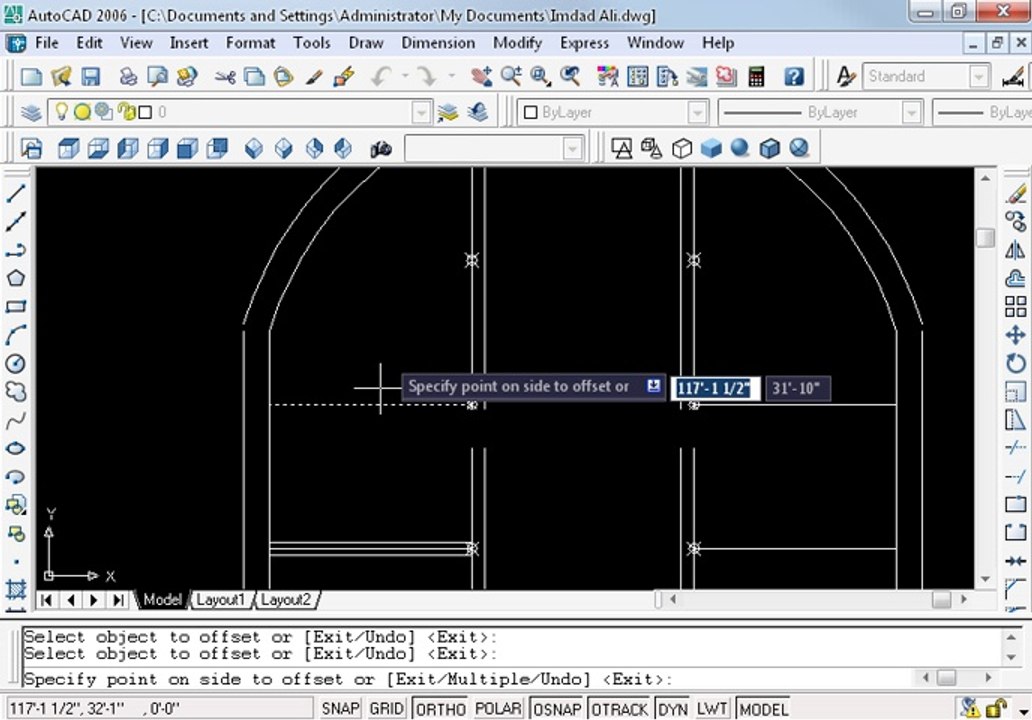Toggle ORTHO mode in status bar
This screenshot has height=720, width=1032.
pyautogui.click(x=440, y=709)
